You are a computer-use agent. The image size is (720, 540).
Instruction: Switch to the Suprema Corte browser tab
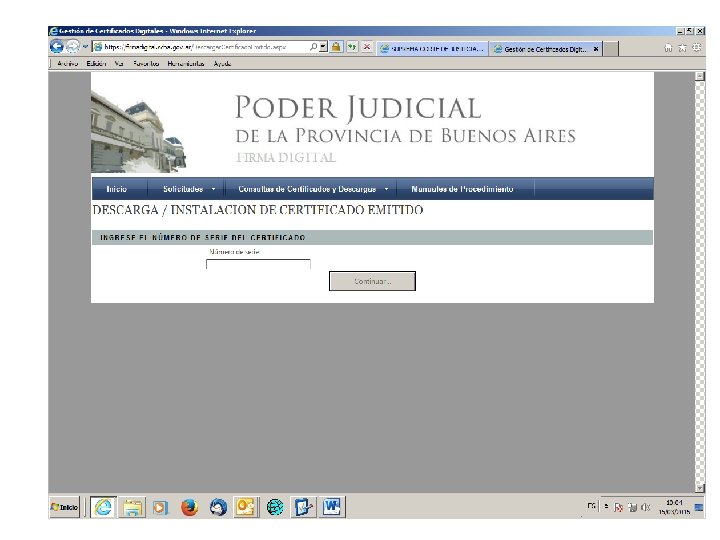[x=432, y=49]
